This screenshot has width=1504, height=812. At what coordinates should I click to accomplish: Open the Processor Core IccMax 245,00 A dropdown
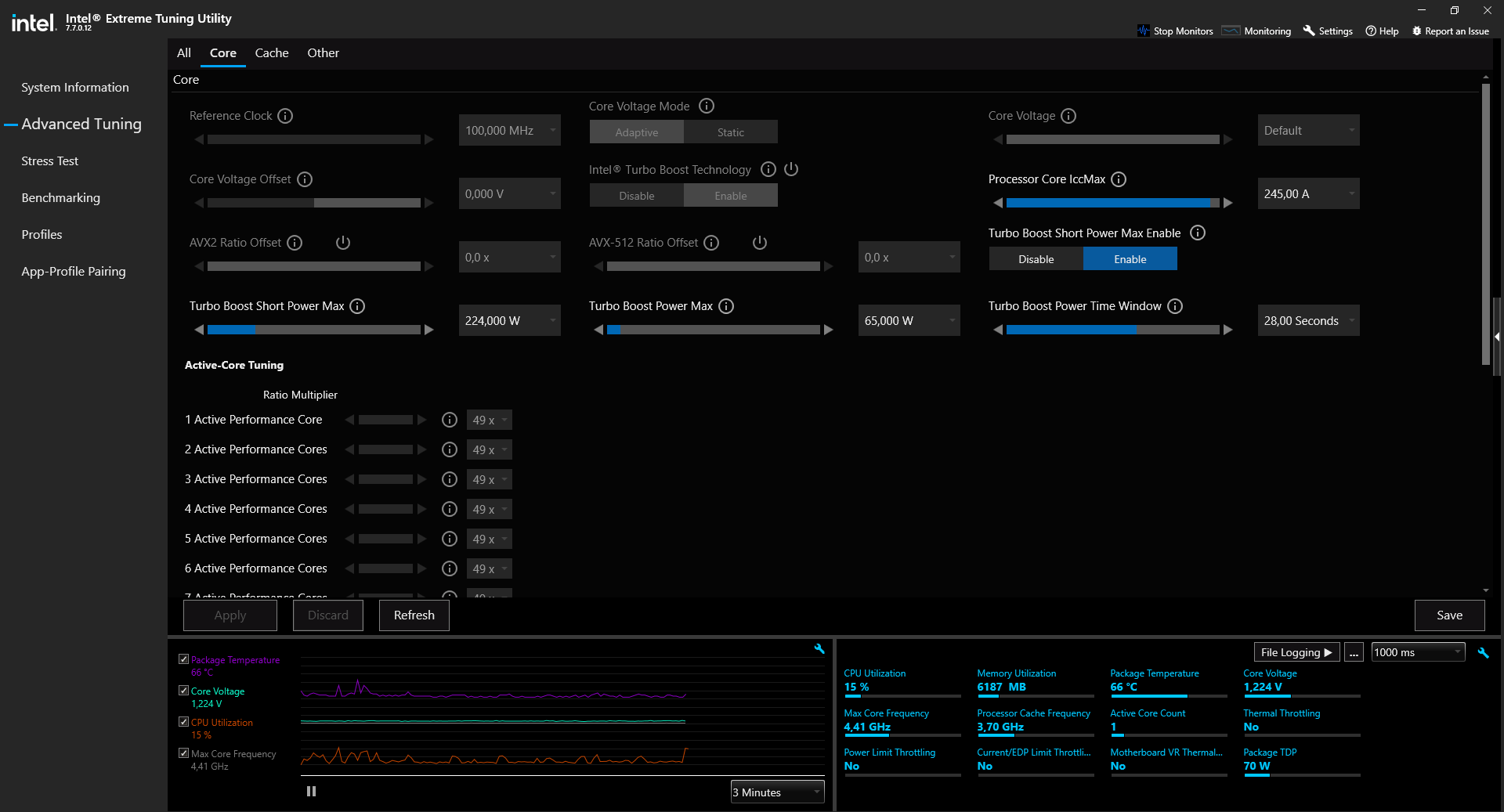pos(1309,194)
